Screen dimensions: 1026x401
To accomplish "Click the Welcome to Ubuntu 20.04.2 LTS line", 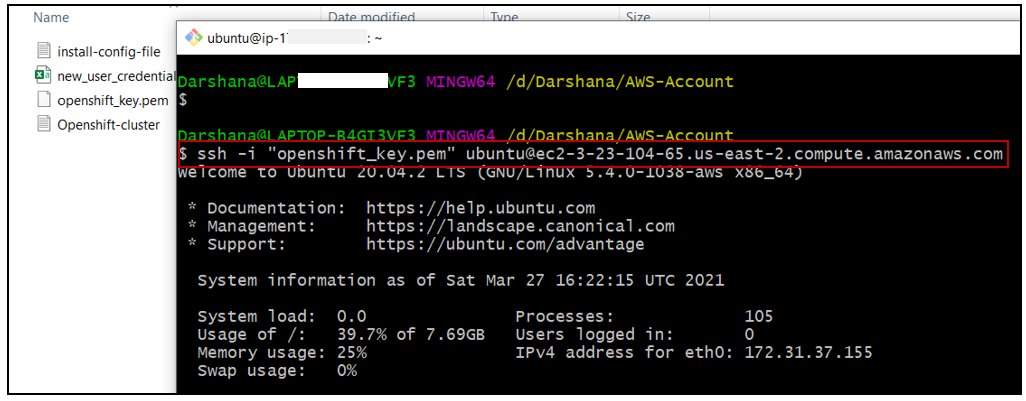I will point(490,173).
